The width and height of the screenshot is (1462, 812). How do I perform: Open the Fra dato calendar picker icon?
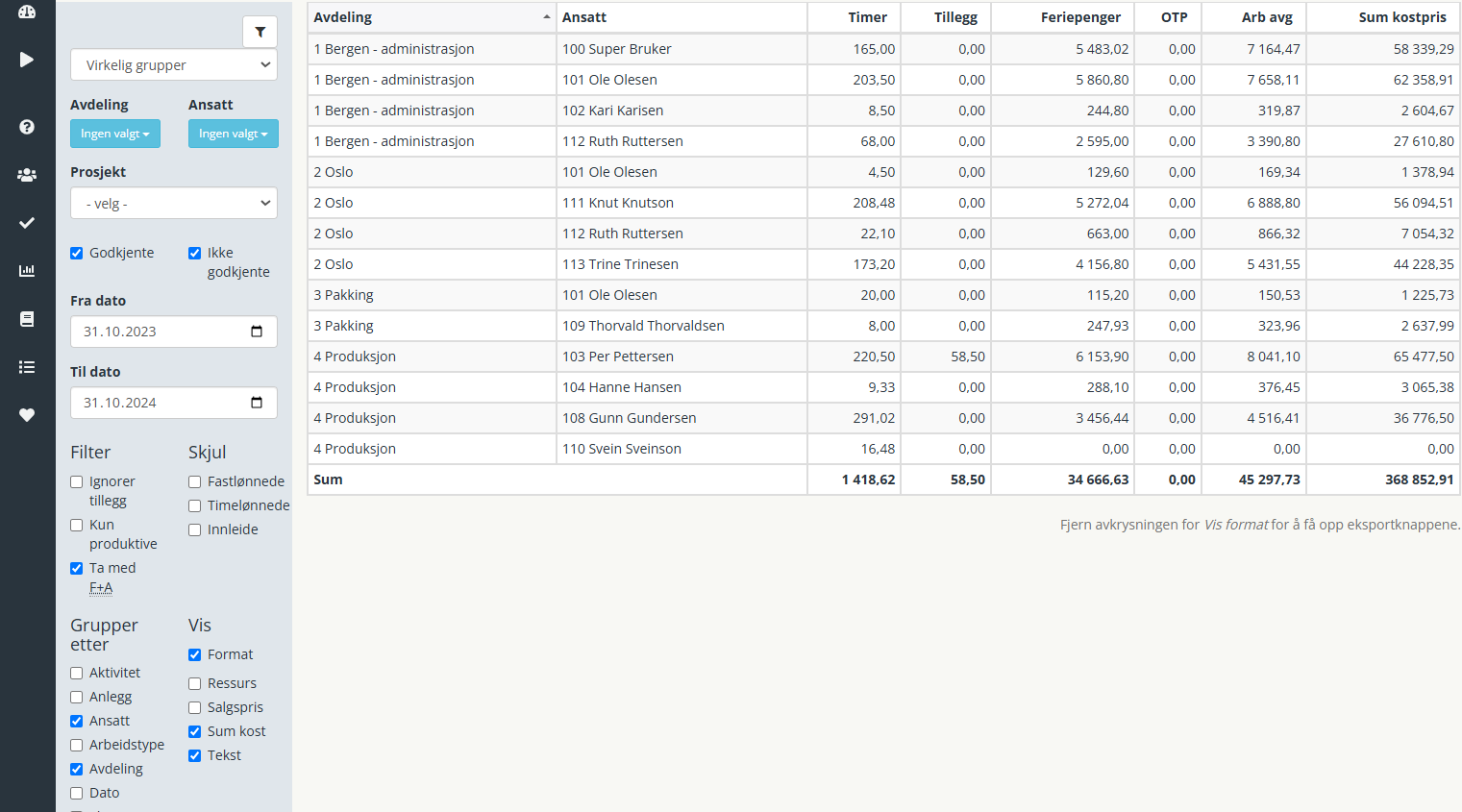(257, 332)
